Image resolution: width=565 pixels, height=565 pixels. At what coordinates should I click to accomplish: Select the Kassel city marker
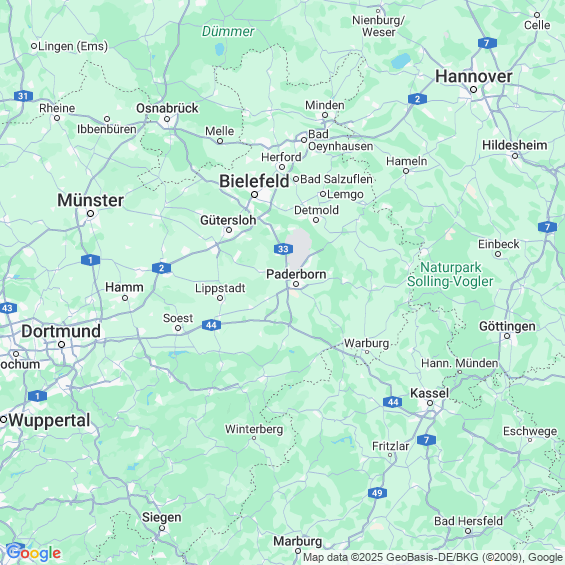click(x=430, y=403)
